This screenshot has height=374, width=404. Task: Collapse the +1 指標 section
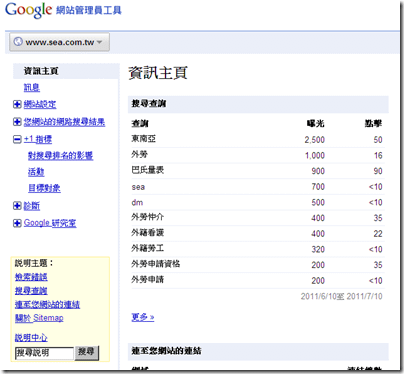[x=17, y=139]
